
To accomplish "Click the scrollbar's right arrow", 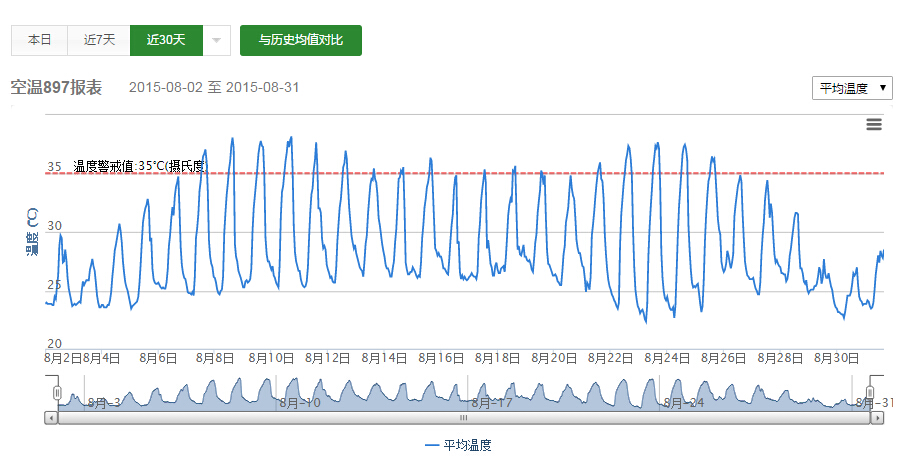I will [x=877, y=418].
